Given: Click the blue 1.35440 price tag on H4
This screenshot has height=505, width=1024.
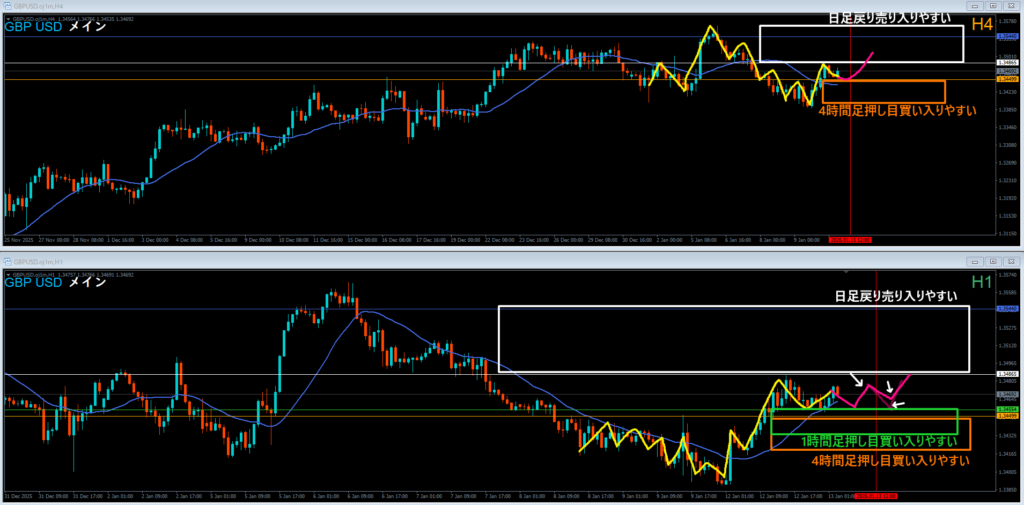Looking at the screenshot, I should pos(1006,37).
